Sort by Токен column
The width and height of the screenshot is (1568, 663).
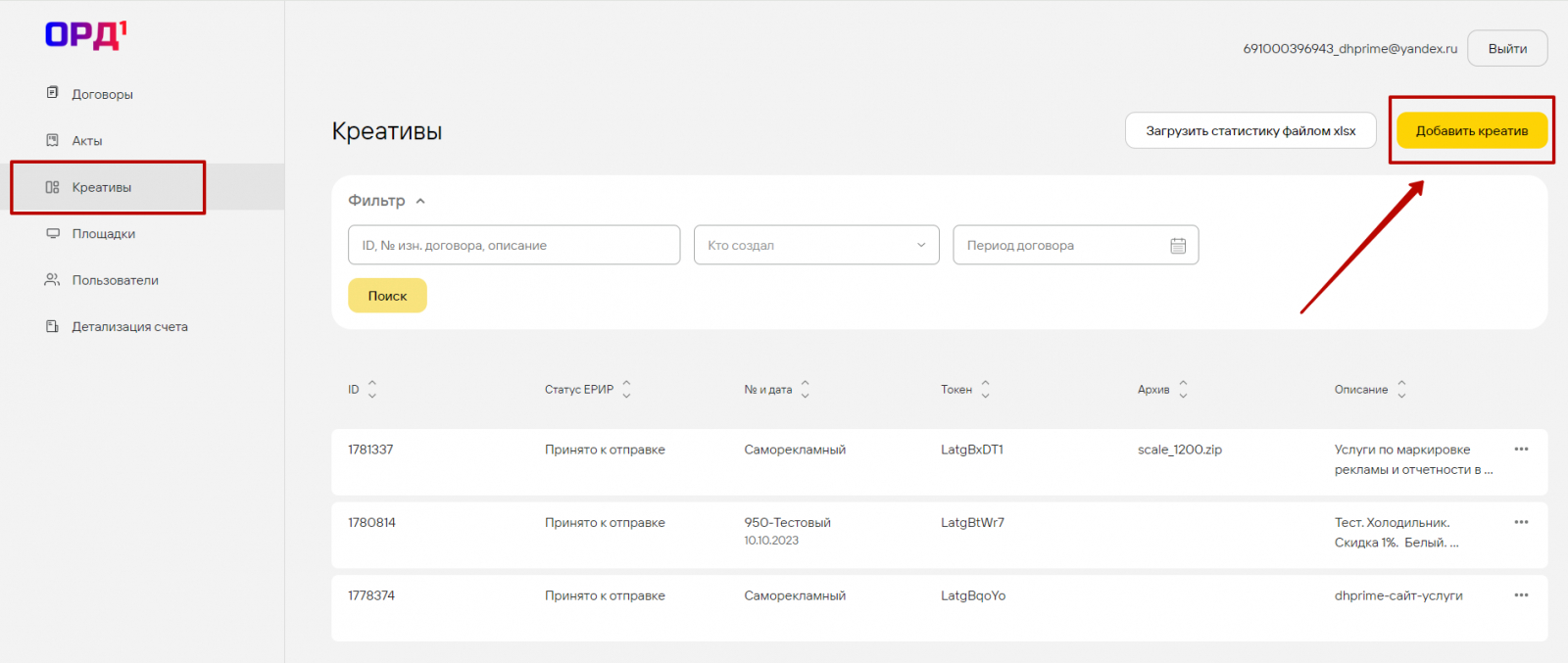pyautogui.click(x=986, y=390)
